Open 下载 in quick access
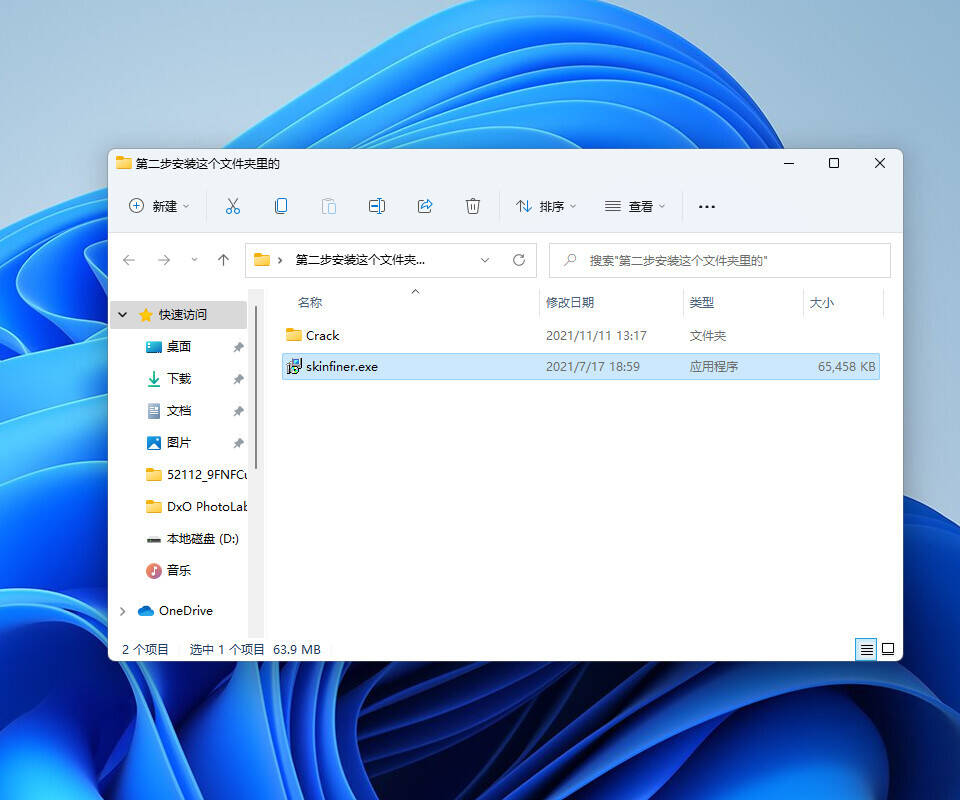960x800 pixels. click(x=178, y=379)
